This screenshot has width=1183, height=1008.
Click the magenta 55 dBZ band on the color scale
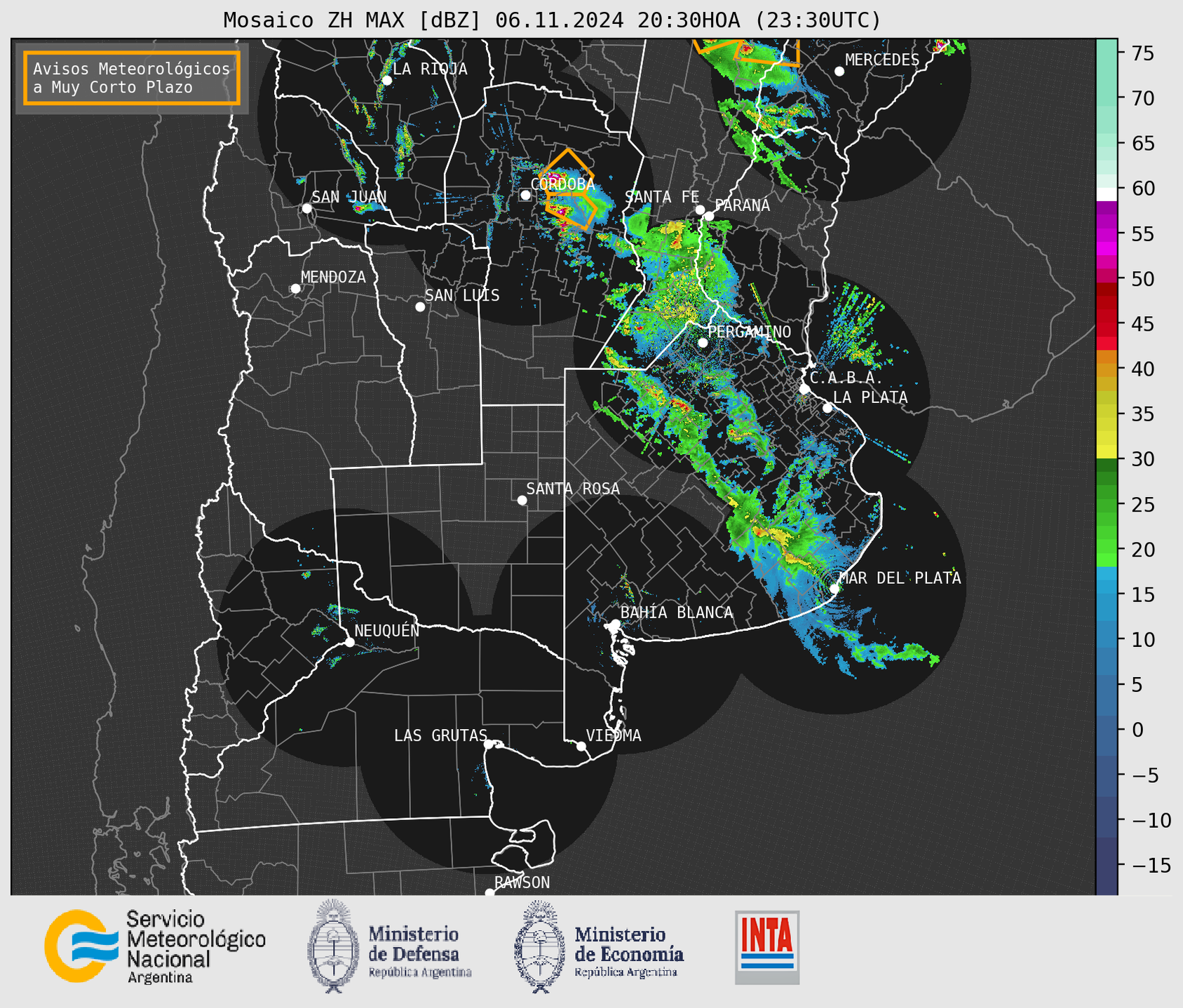click(1106, 234)
